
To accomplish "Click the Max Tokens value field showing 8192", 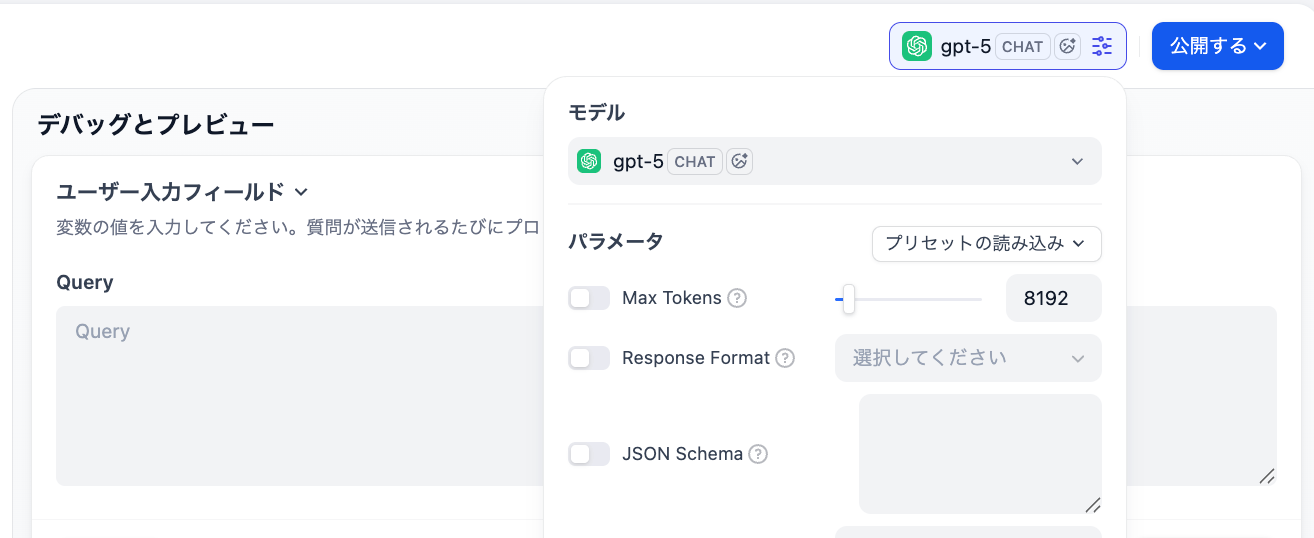I will click(1053, 298).
